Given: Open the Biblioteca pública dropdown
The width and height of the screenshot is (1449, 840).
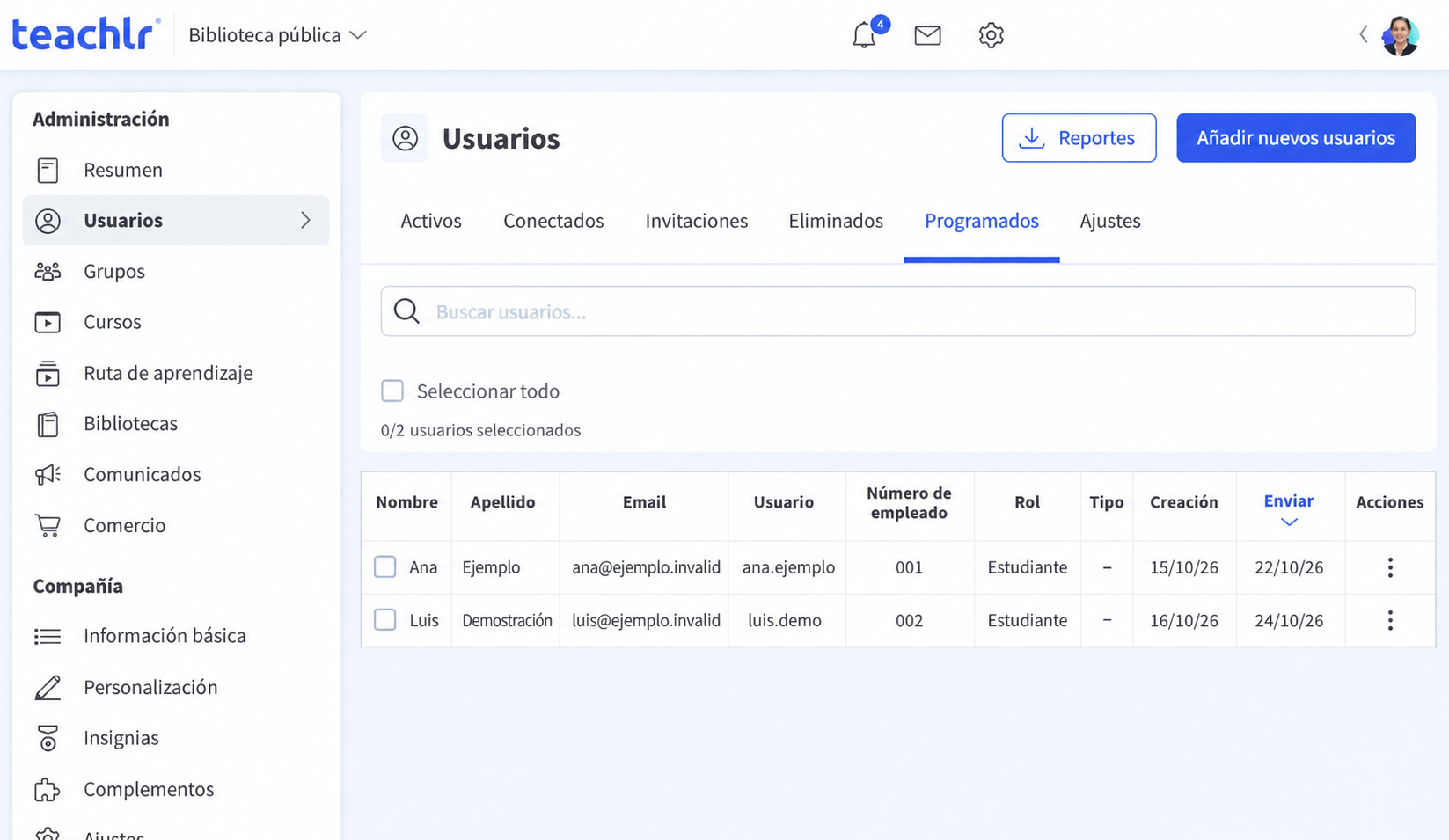Looking at the screenshot, I should click(x=277, y=35).
